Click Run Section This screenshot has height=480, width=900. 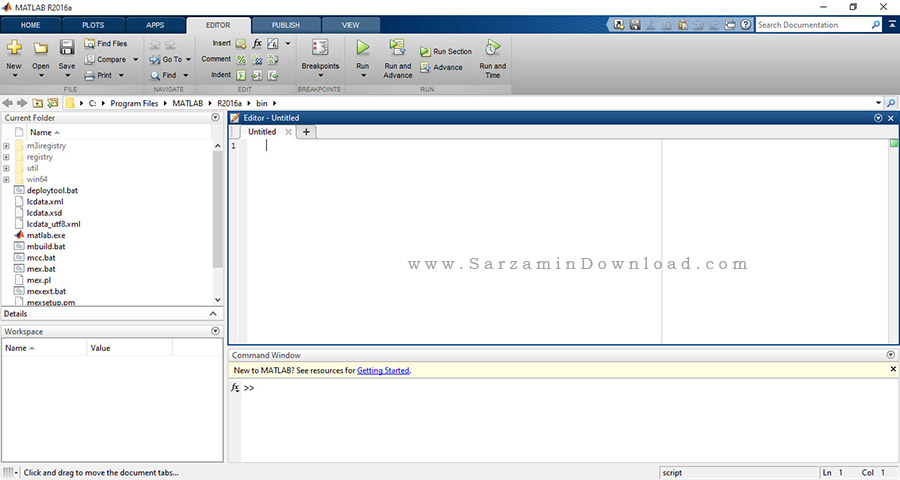(x=445, y=51)
